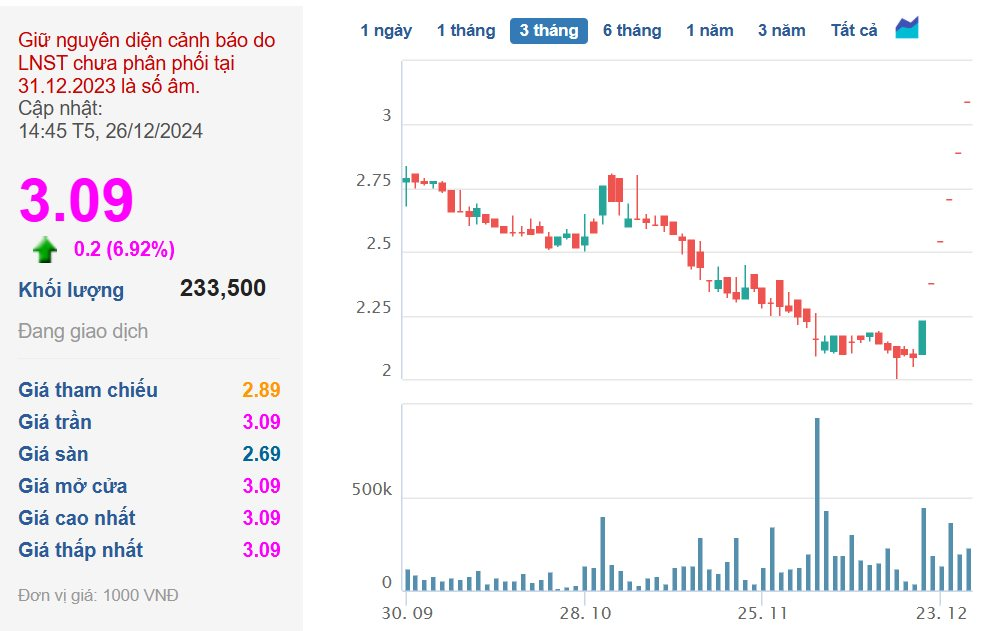Viewport: 995px width, 631px height.
Task: Click the green up-arrow price change icon
Action: point(45,249)
